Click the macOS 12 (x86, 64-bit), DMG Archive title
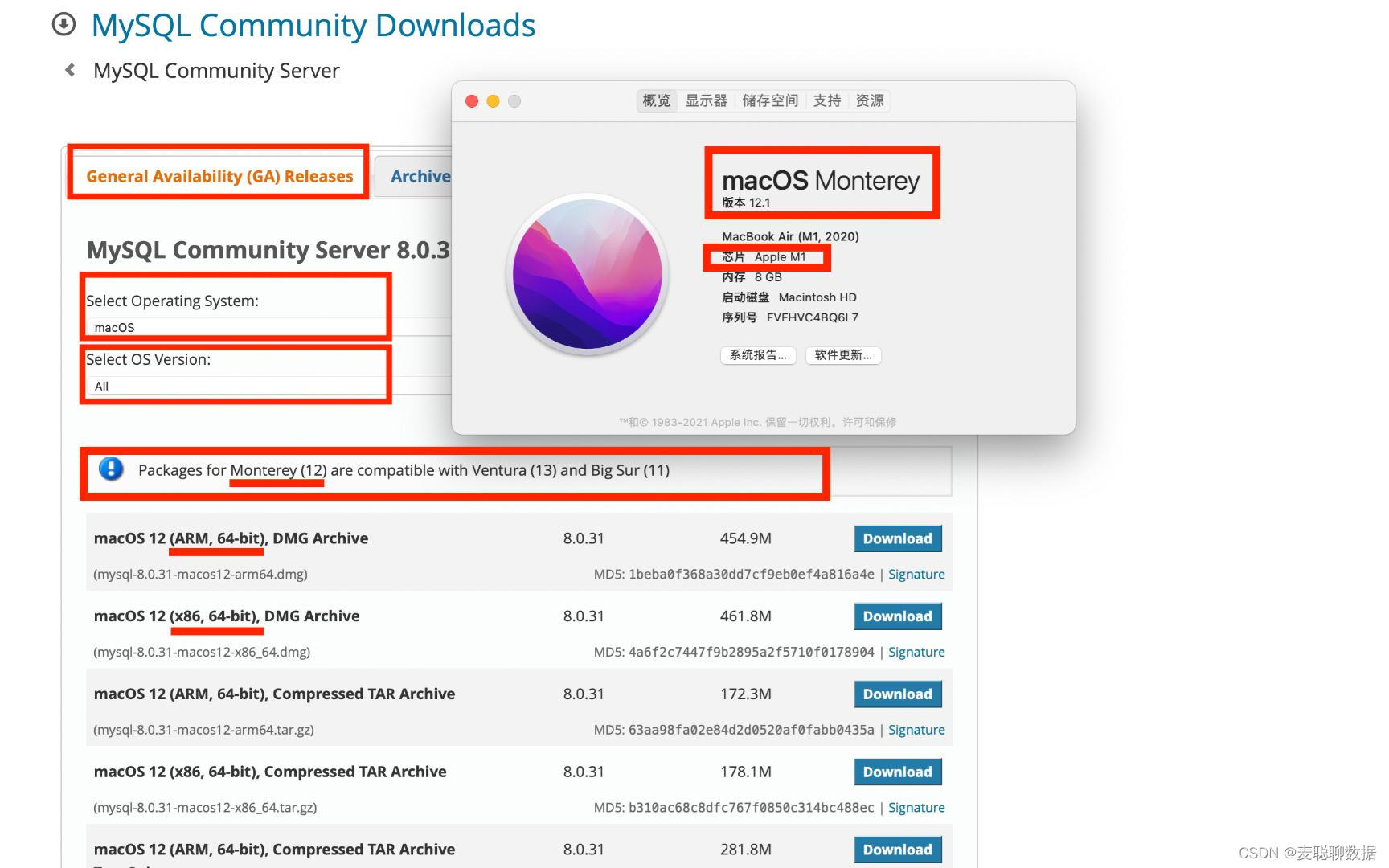The image size is (1389, 868). click(227, 616)
